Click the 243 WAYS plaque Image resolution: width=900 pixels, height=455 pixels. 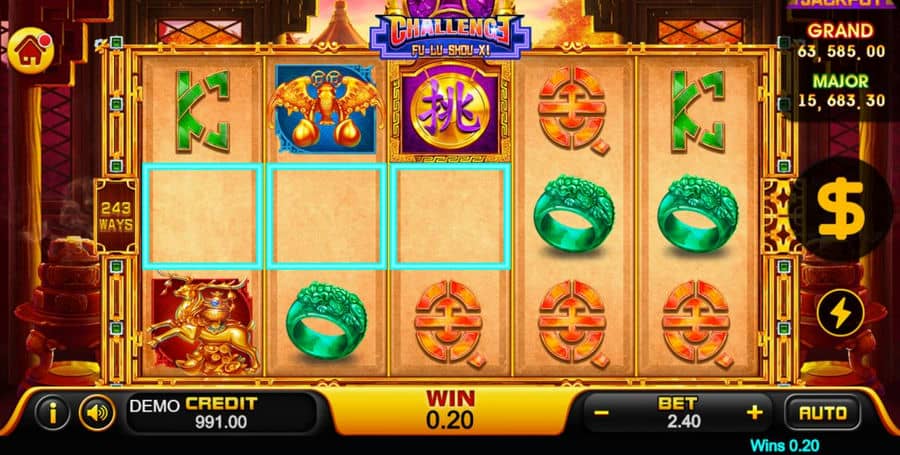(115, 216)
